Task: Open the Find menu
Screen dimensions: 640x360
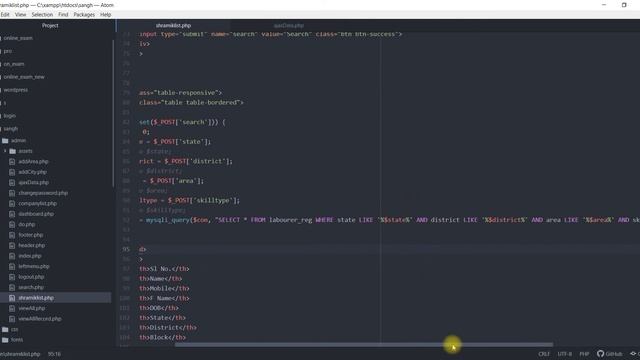Action: coord(63,15)
